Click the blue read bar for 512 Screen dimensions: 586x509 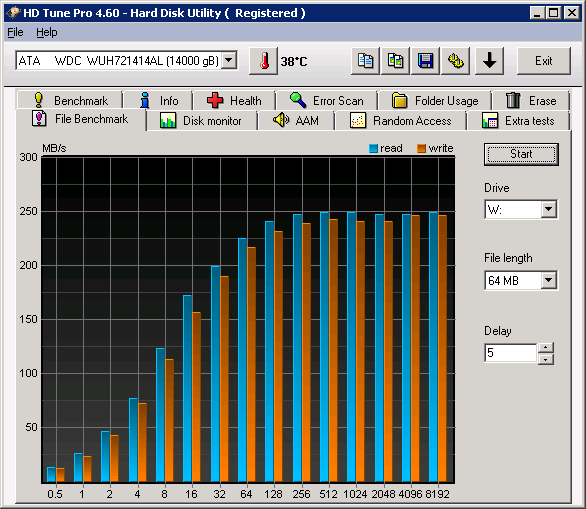(324, 347)
